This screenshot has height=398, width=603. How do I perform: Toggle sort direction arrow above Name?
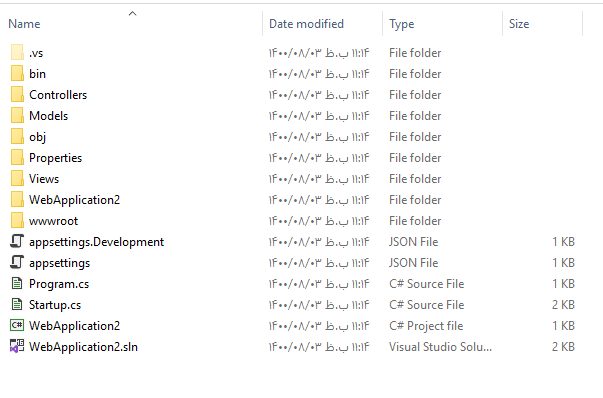(x=132, y=13)
